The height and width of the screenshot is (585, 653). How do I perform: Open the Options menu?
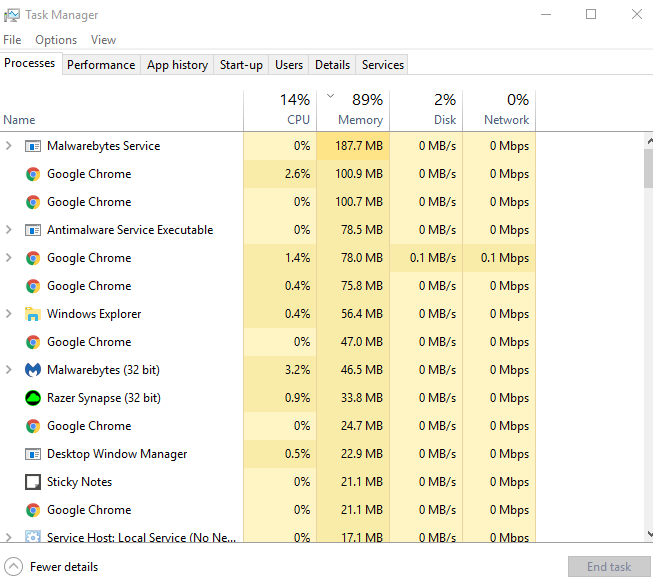click(x=56, y=40)
